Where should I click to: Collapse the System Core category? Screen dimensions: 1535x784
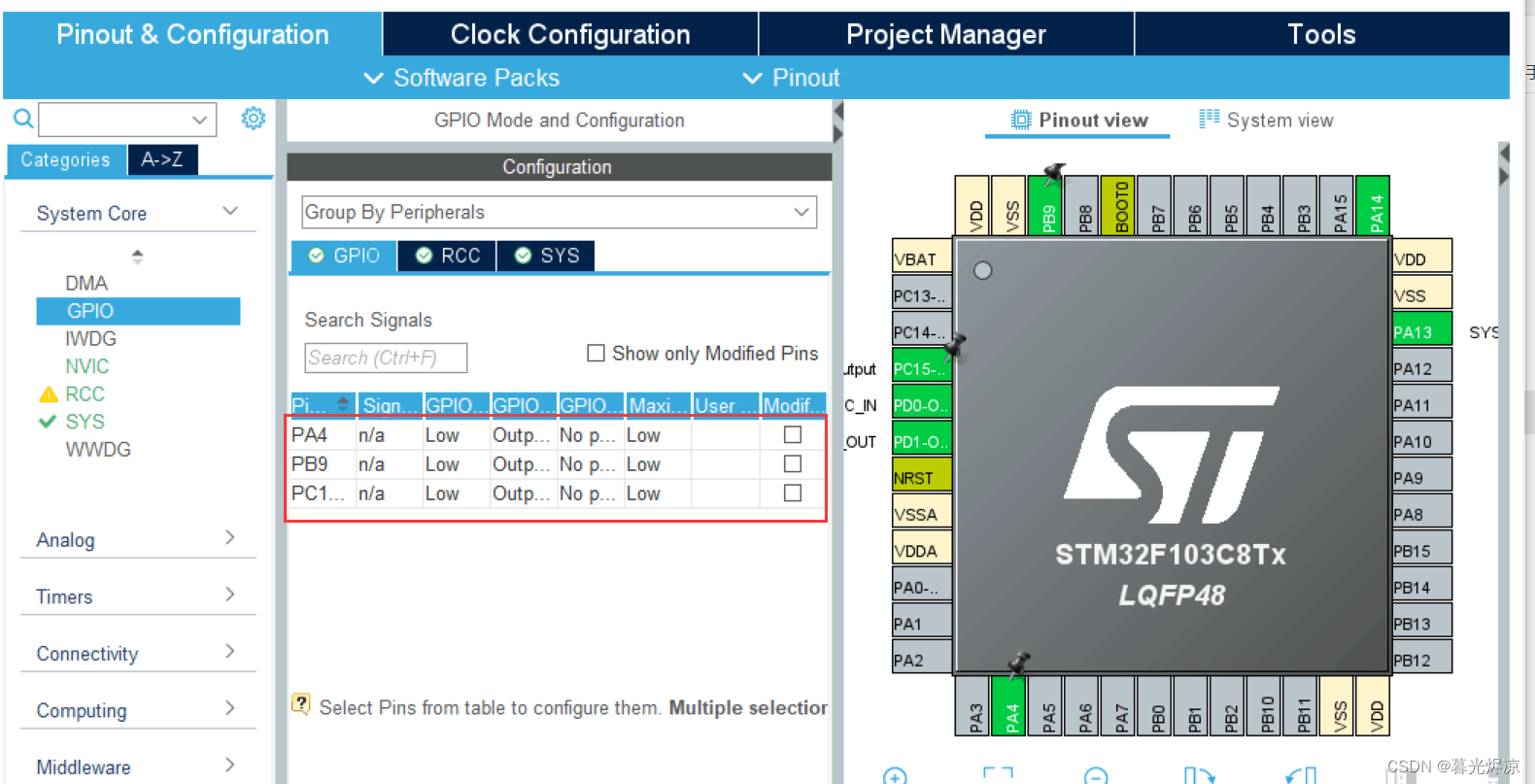(x=230, y=211)
